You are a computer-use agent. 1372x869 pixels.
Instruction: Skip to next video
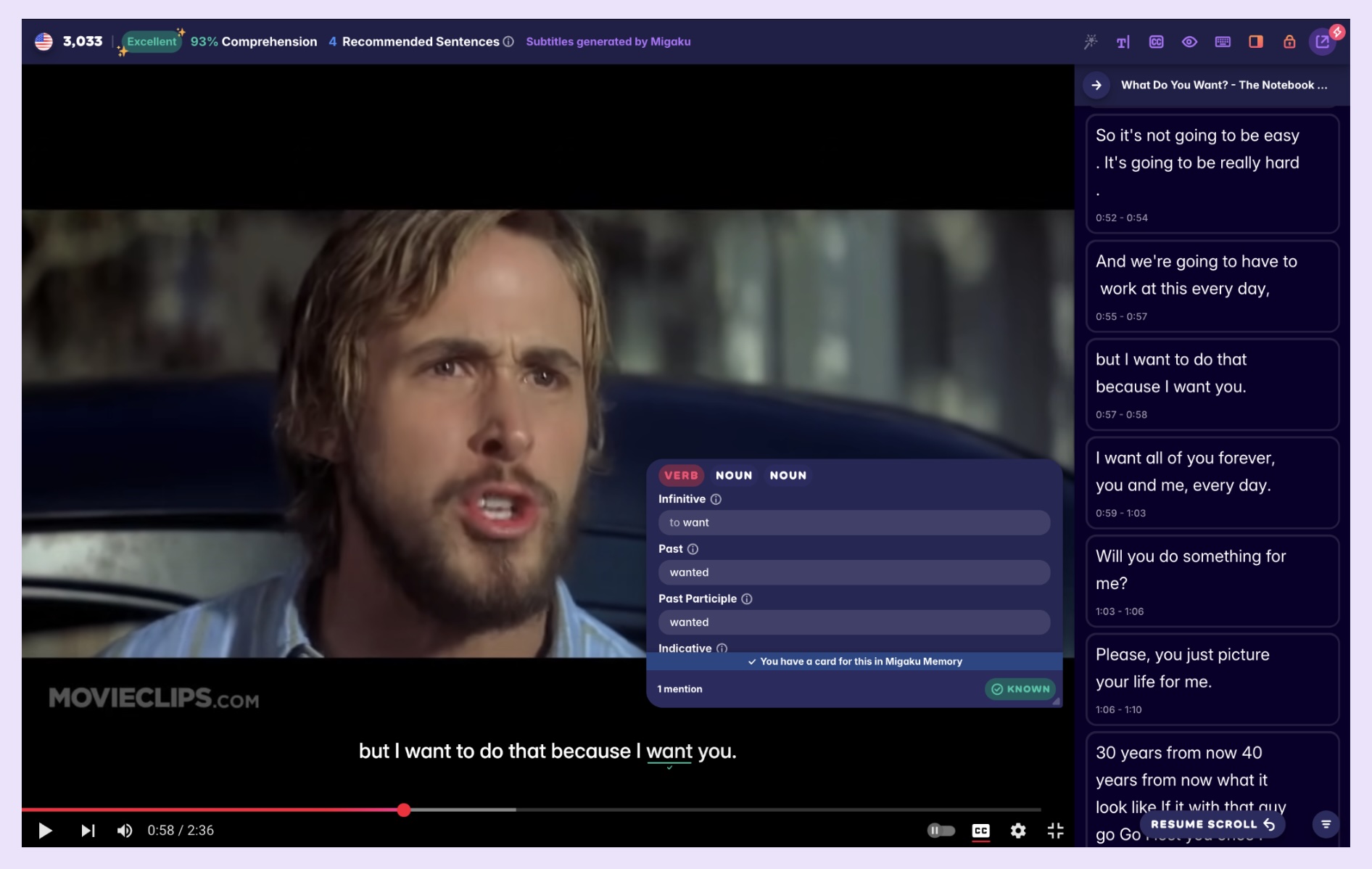coord(88,831)
